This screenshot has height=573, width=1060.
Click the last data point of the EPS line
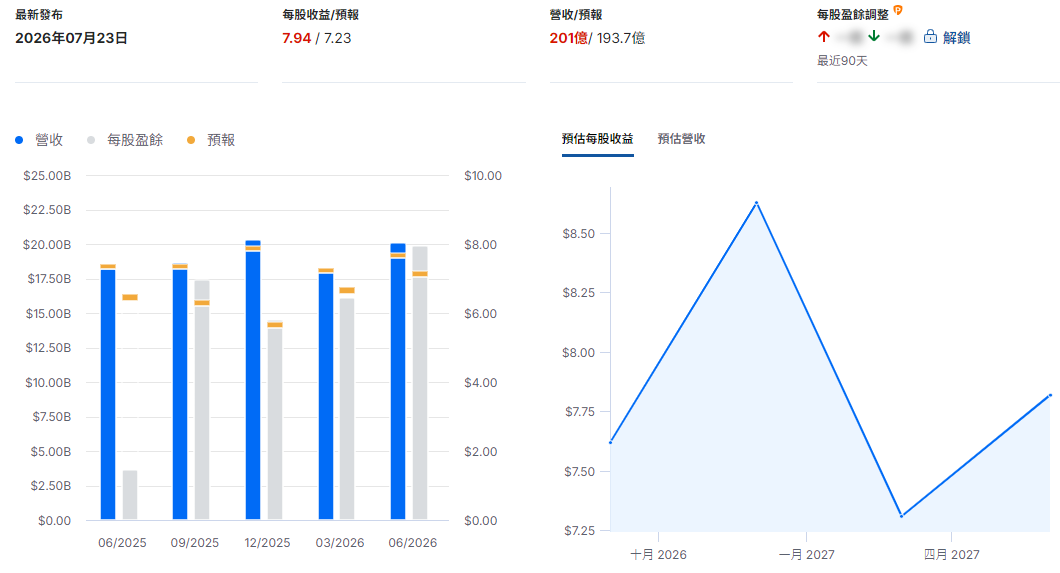coord(1051,396)
